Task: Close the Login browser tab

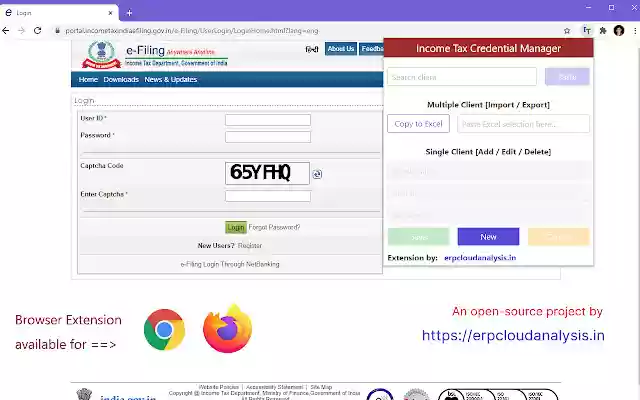Action: [110, 13]
